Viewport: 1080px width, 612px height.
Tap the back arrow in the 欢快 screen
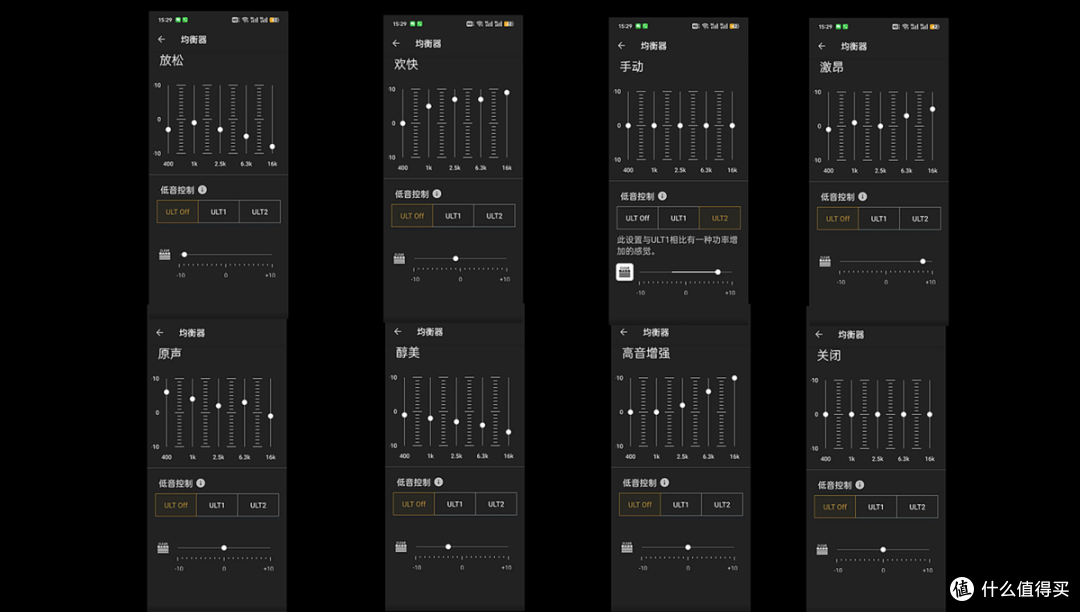396,43
